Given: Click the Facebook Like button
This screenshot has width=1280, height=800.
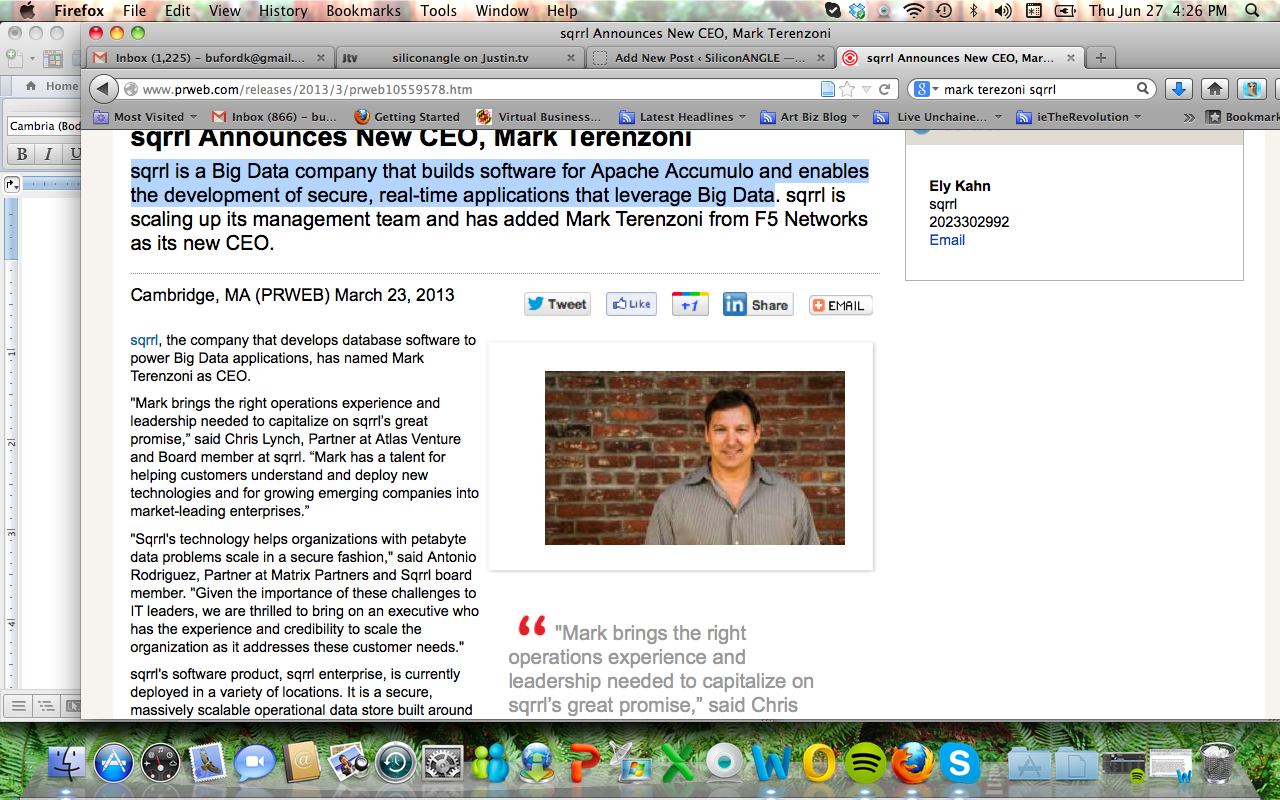Looking at the screenshot, I should pos(631,304).
